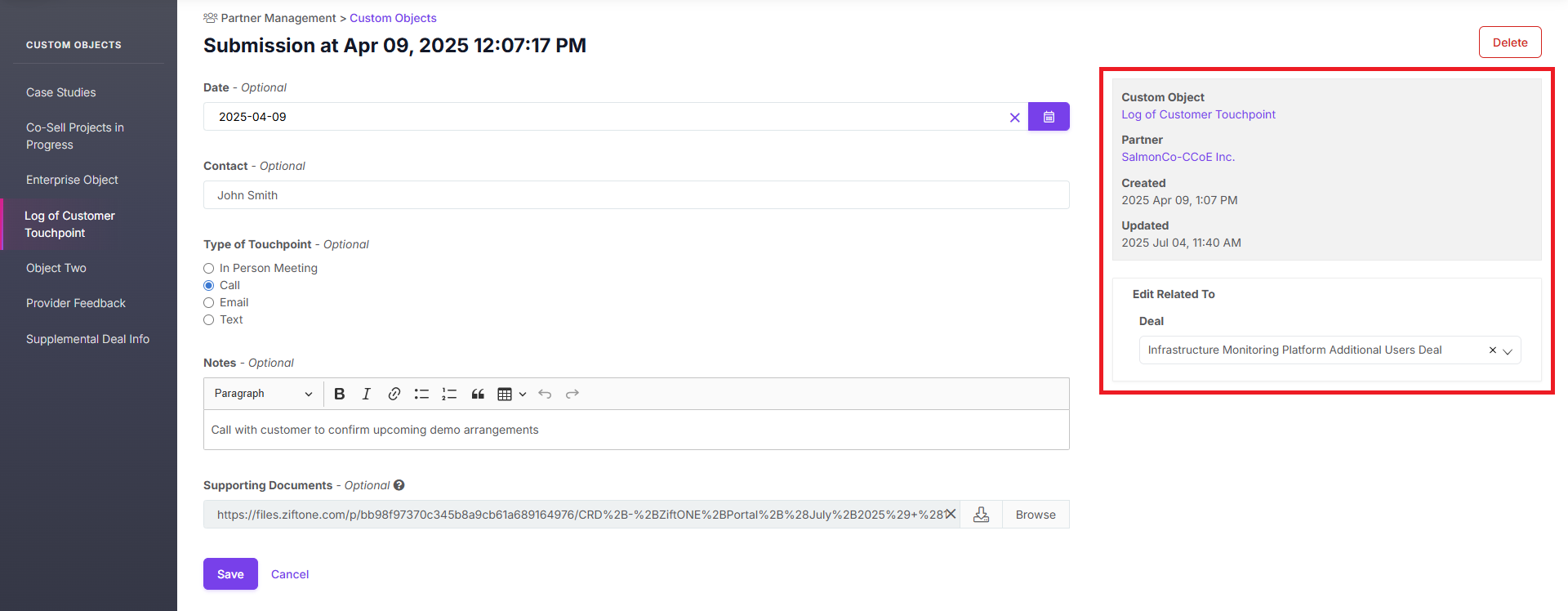Insert a link in Notes editor
The height and width of the screenshot is (611, 1568).
tap(394, 394)
